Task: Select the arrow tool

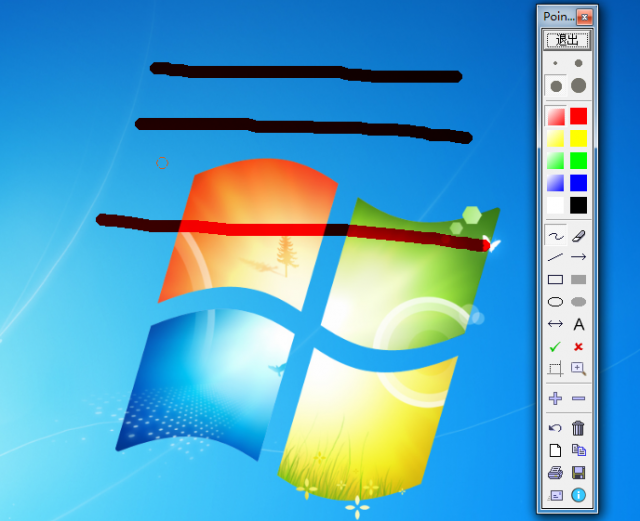Action: pyautogui.click(x=578, y=257)
